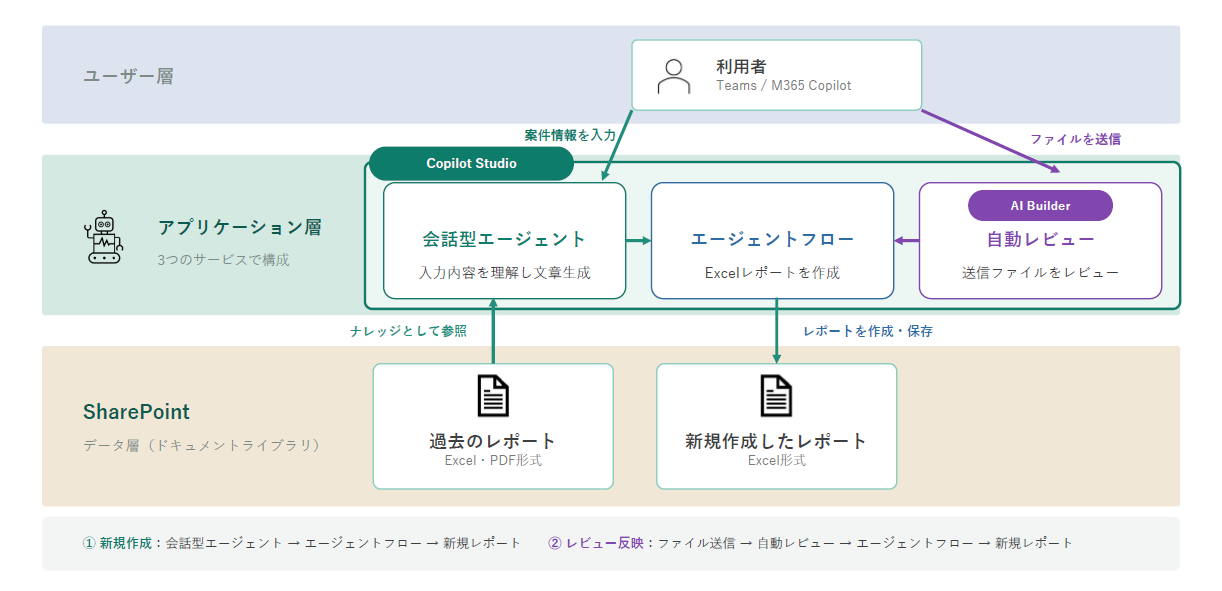Click the エージェントフロー heading

pyautogui.click(x=772, y=240)
